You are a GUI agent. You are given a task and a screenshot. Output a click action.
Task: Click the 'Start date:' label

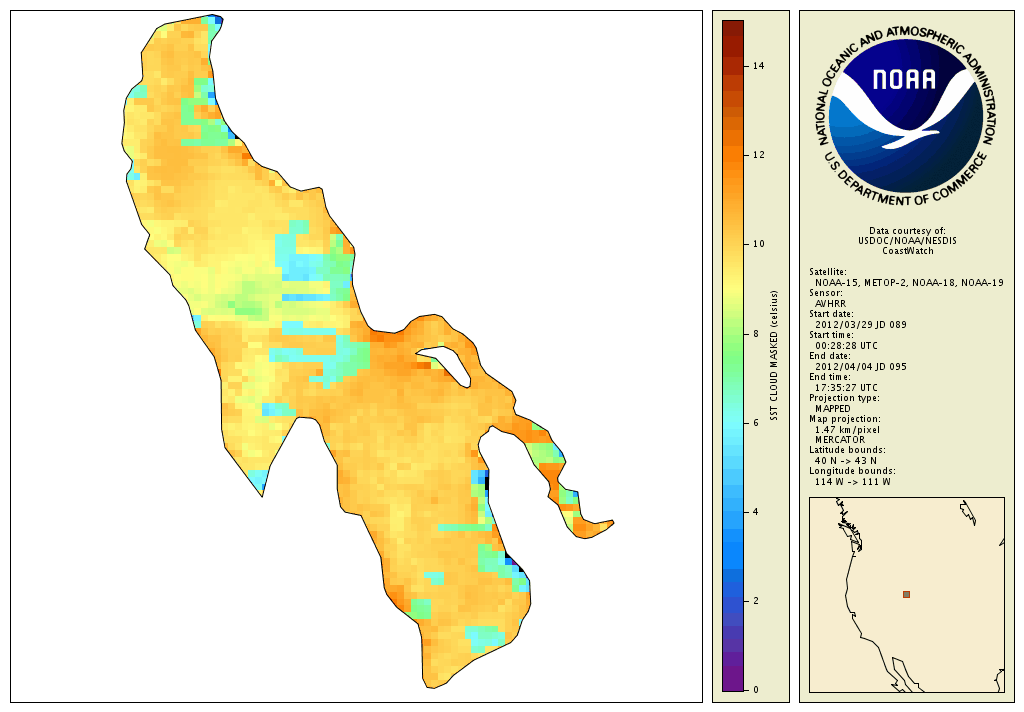point(831,314)
